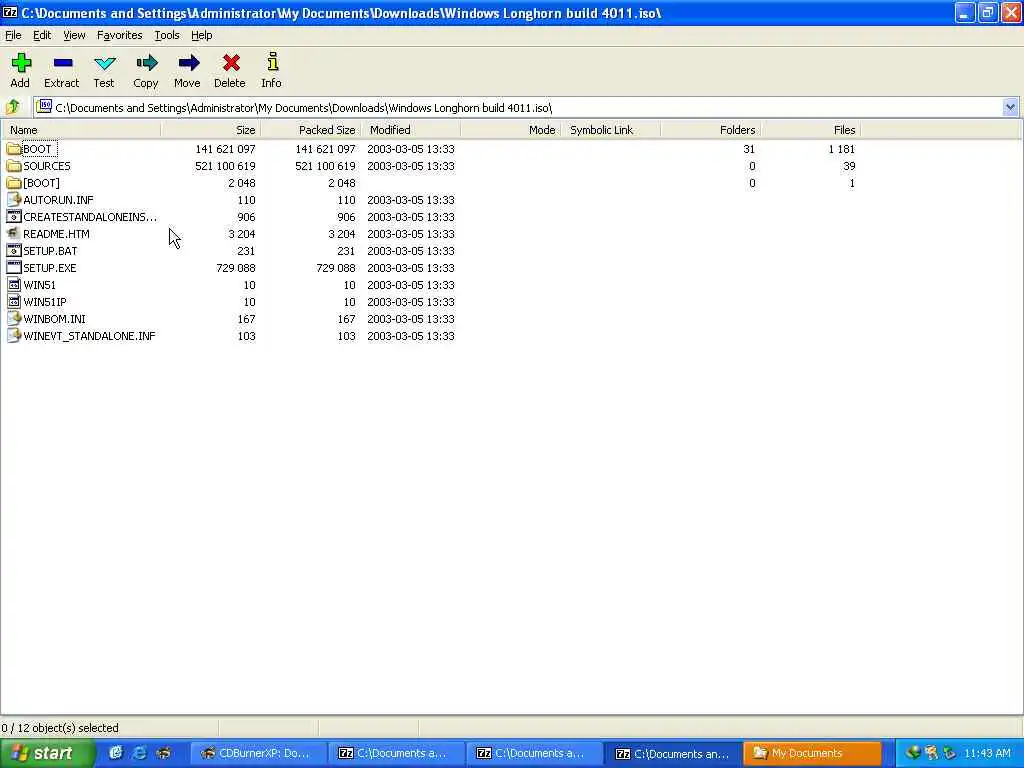The width and height of the screenshot is (1024, 768).
Task: Click the Test toolbar icon
Action: 104,63
